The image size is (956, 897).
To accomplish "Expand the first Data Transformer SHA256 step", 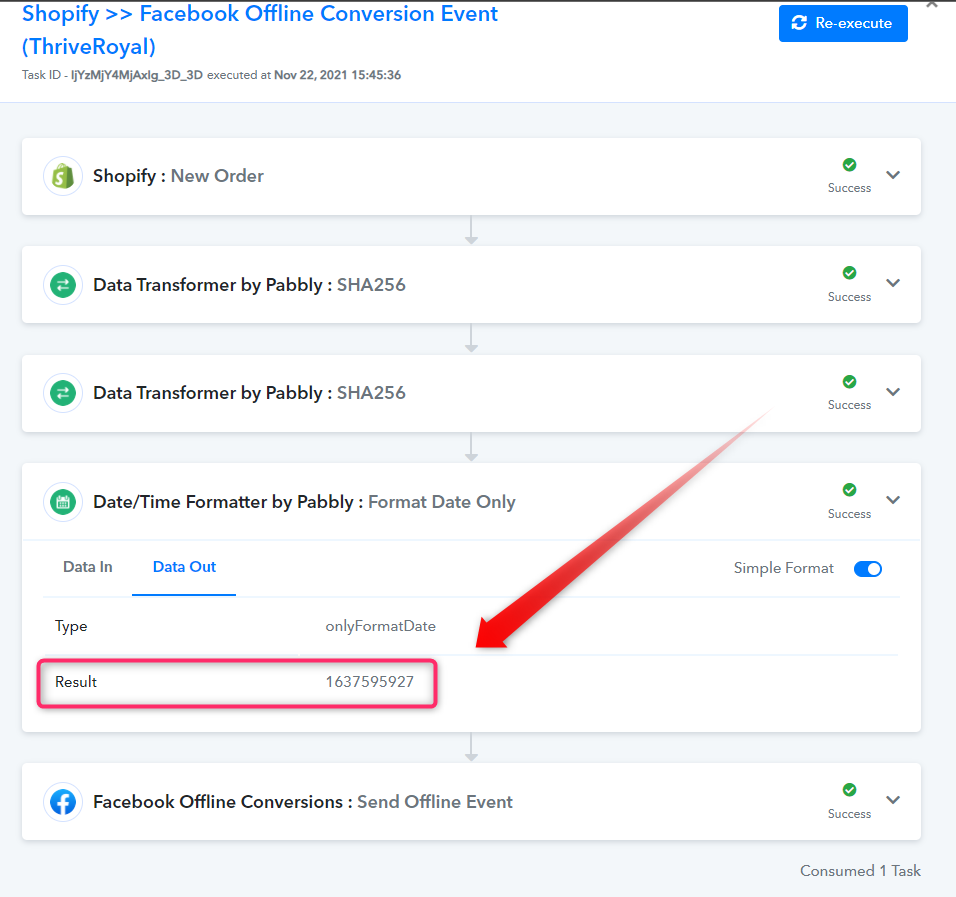I will coord(893,283).
